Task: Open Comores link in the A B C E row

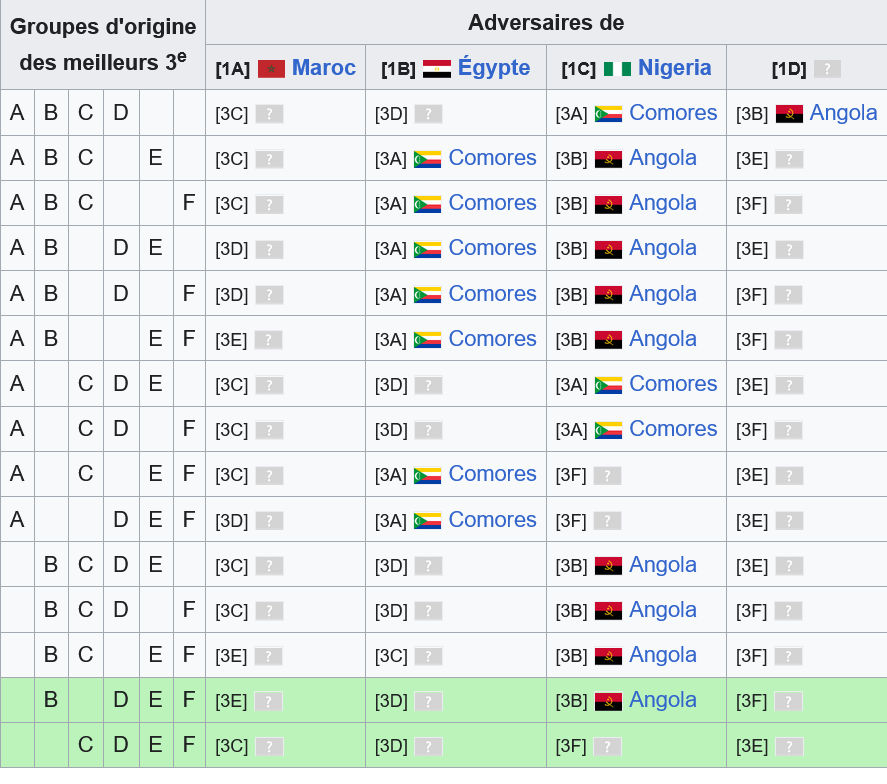Action: [492, 158]
